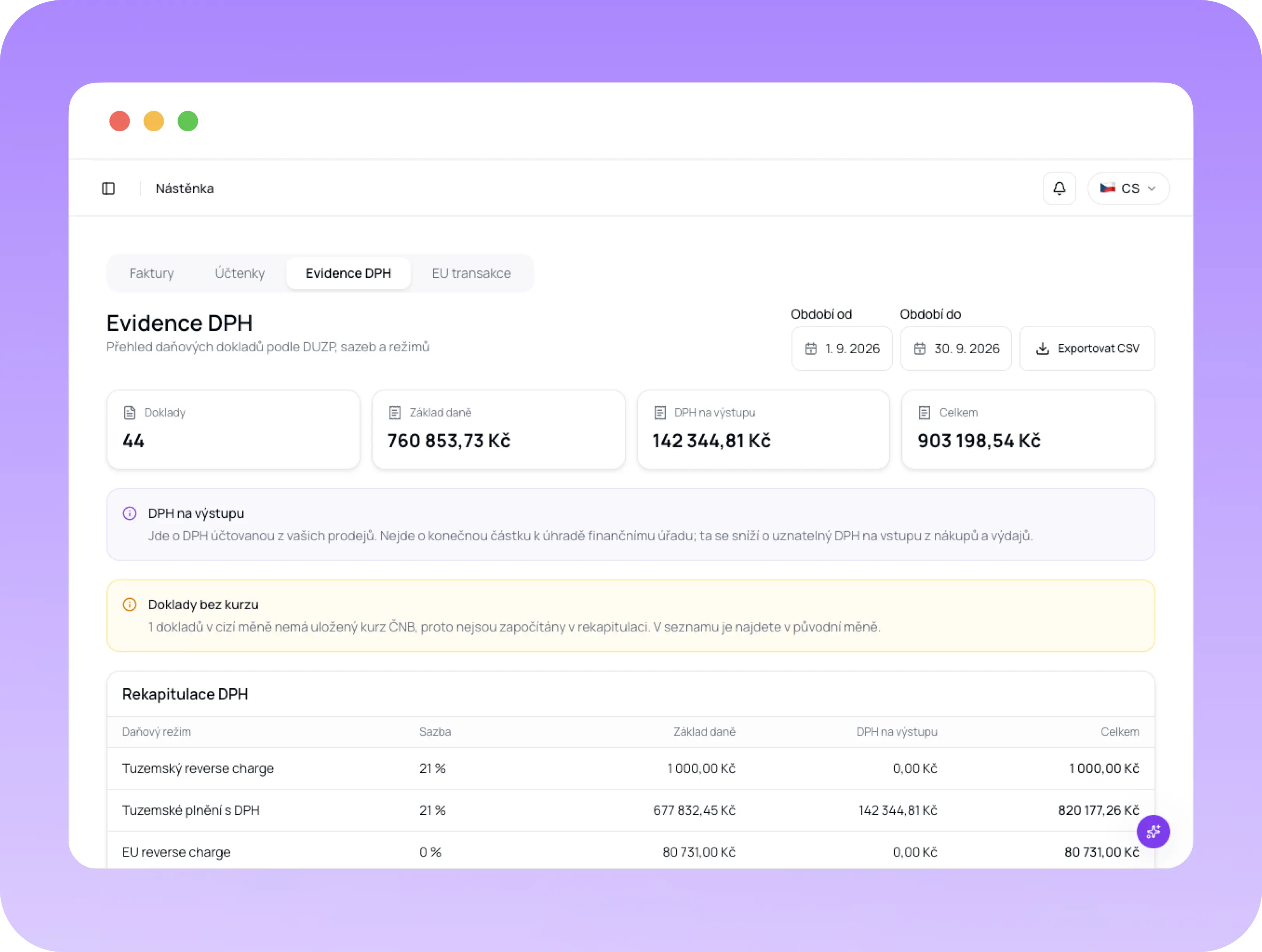Click the purple info icon for DPH na výstupu
This screenshot has width=1262, height=952.
[129, 513]
